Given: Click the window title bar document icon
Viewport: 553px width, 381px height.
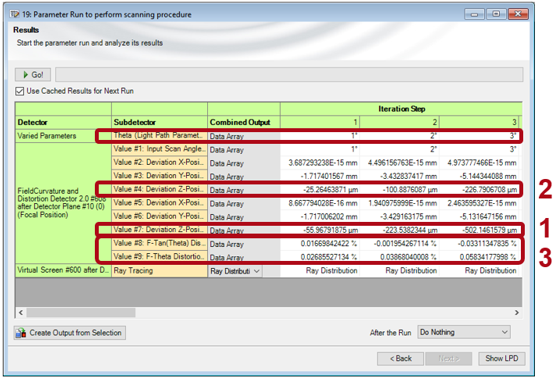Looking at the screenshot, I should (x=15, y=14).
